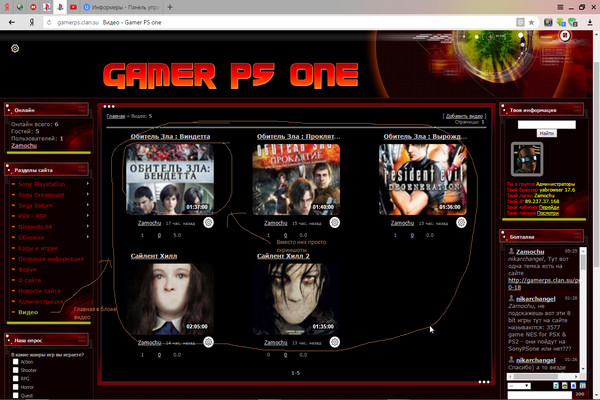The height and width of the screenshot is (400, 600).
Task: Open settings gear under Обитель Зла : Проклятие
Action: coord(334,222)
